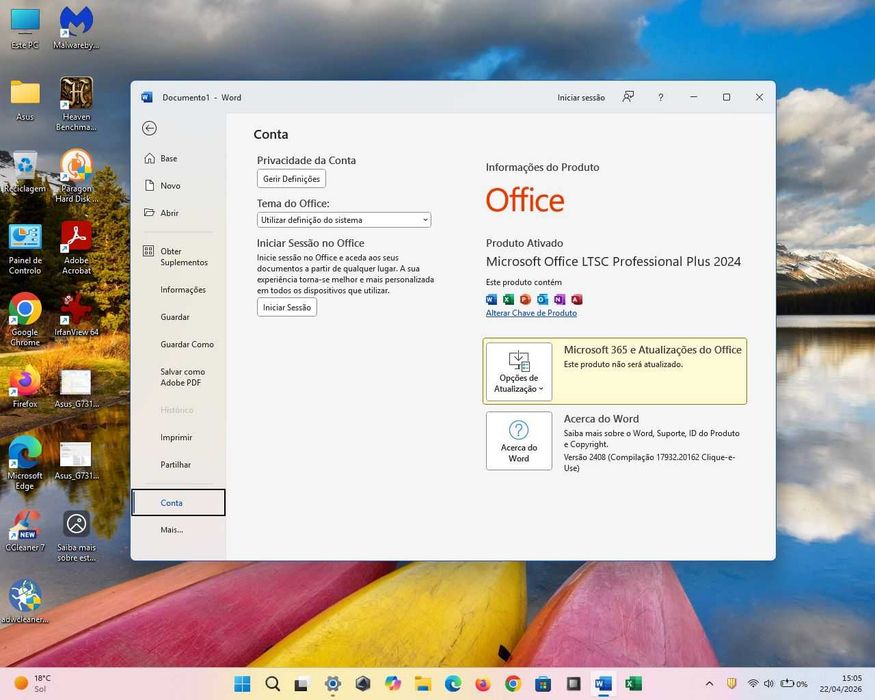875x700 pixels.
Task: Select the Reciclagem bin icon
Action: 25,172
